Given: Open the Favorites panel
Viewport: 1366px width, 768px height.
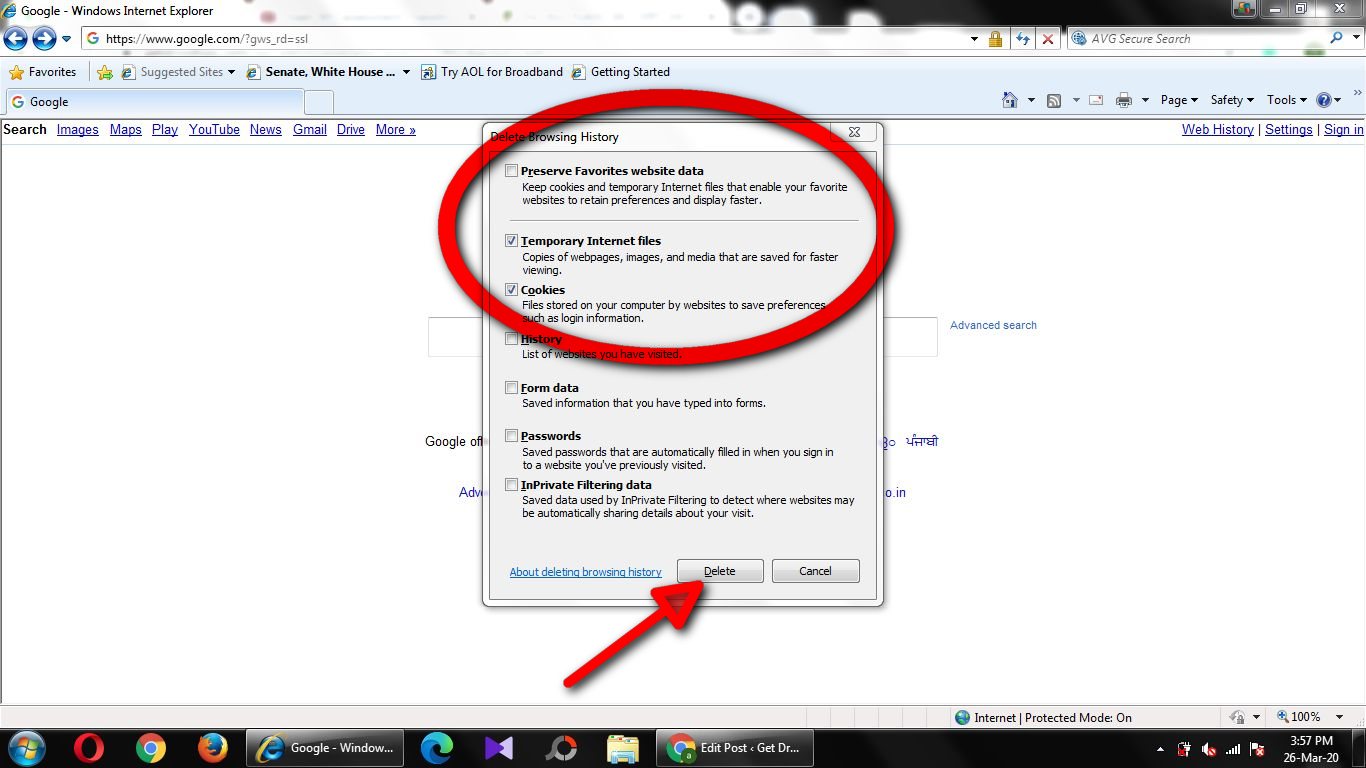Looking at the screenshot, I should tap(43, 72).
